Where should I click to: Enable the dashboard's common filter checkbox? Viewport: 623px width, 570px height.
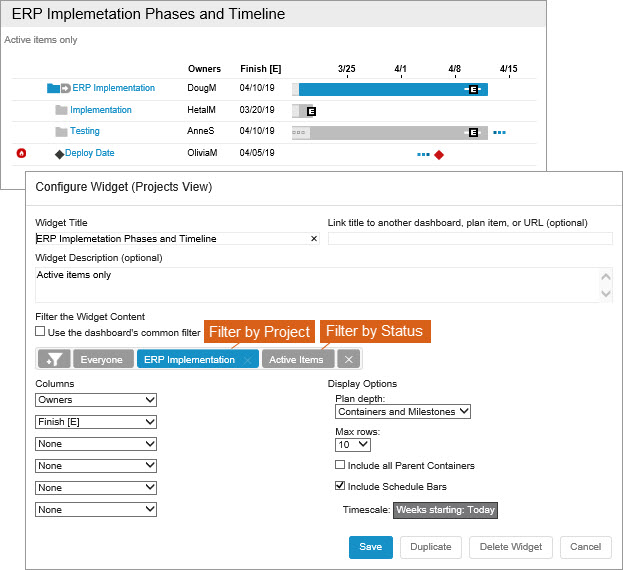click(40, 331)
